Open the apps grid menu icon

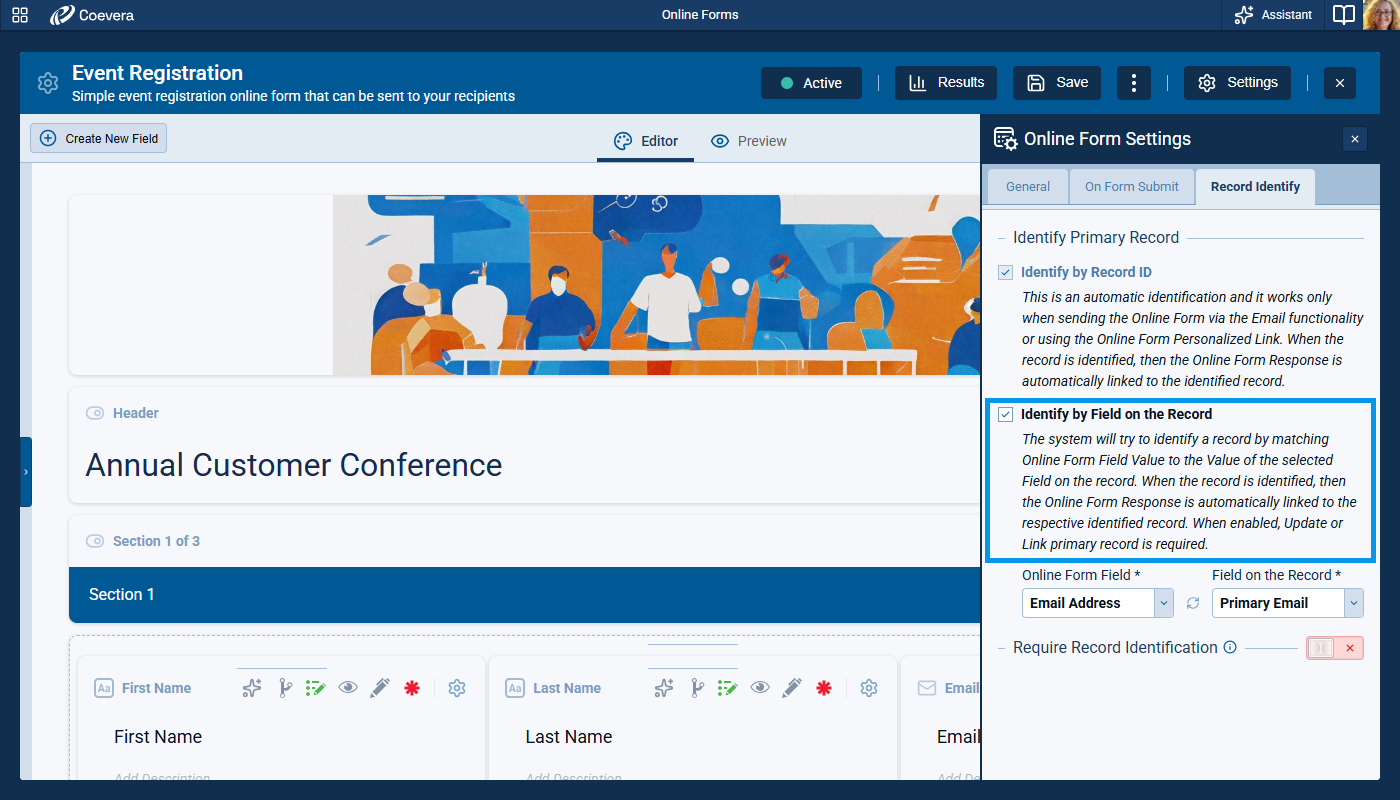click(20, 15)
